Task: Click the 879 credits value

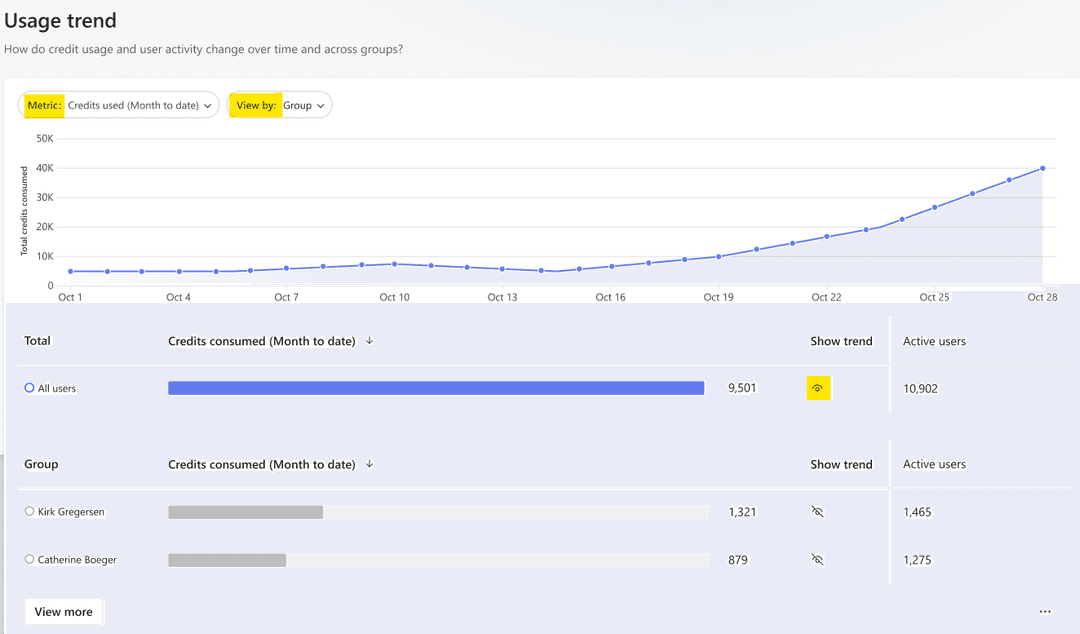Action: pos(738,560)
